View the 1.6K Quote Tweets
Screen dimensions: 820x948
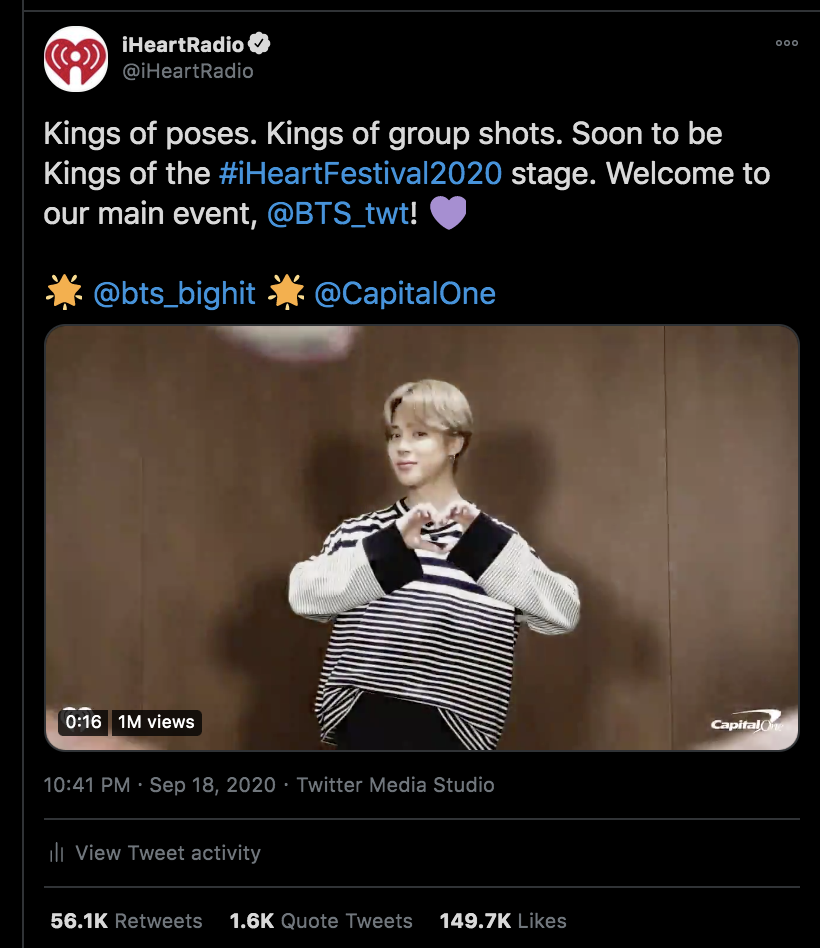coord(321,921)
